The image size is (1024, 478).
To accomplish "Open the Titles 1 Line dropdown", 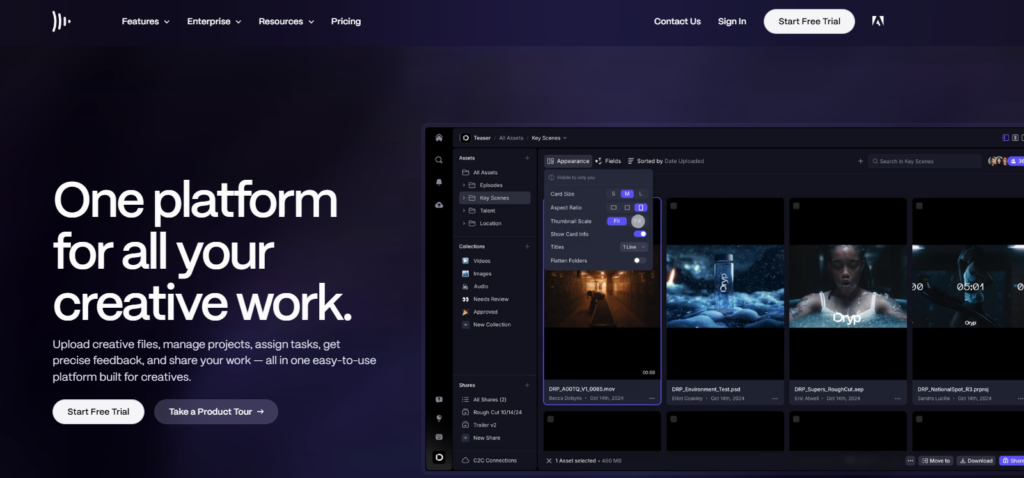I will [x=633, y=247].
